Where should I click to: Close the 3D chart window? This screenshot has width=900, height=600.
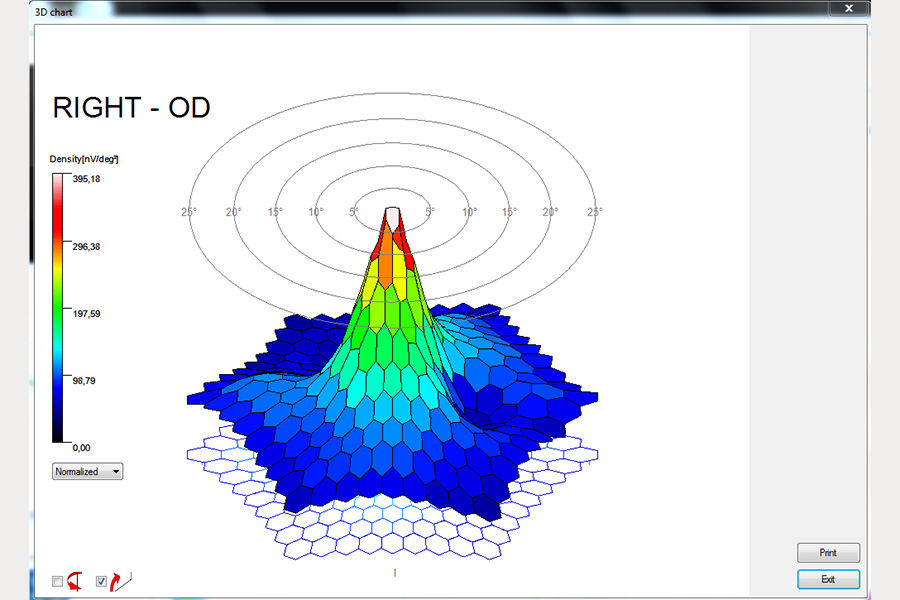coord(848,8)
